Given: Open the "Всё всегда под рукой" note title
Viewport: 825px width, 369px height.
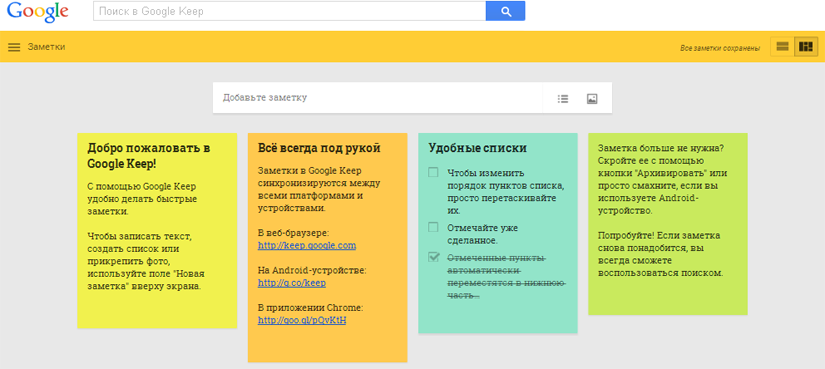Looking at the screenshot, I should (x=319, y=148).
